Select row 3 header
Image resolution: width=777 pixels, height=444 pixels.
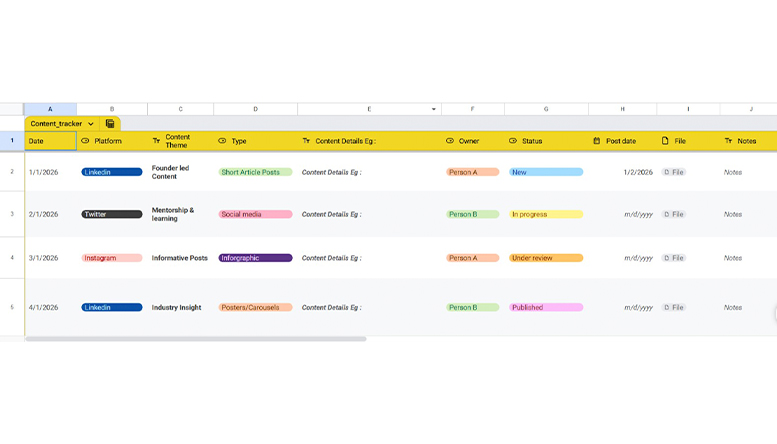point(12,214)
